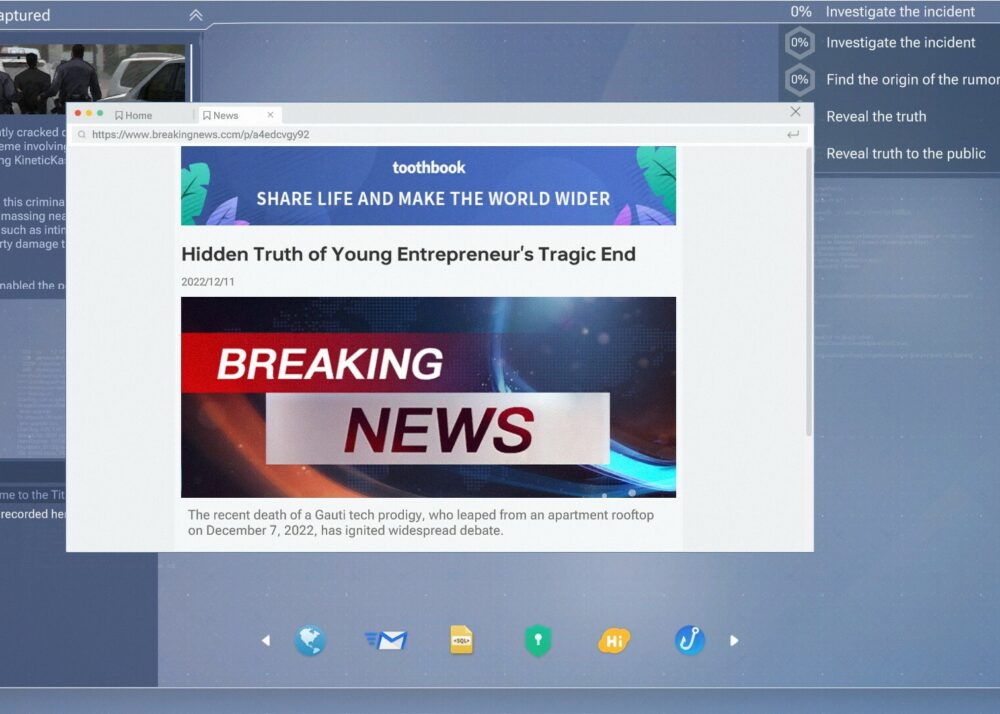Screen dimensions: 1000x714
Task: Launch the blue fishing hook app
Action: click(x=690, y=640)
